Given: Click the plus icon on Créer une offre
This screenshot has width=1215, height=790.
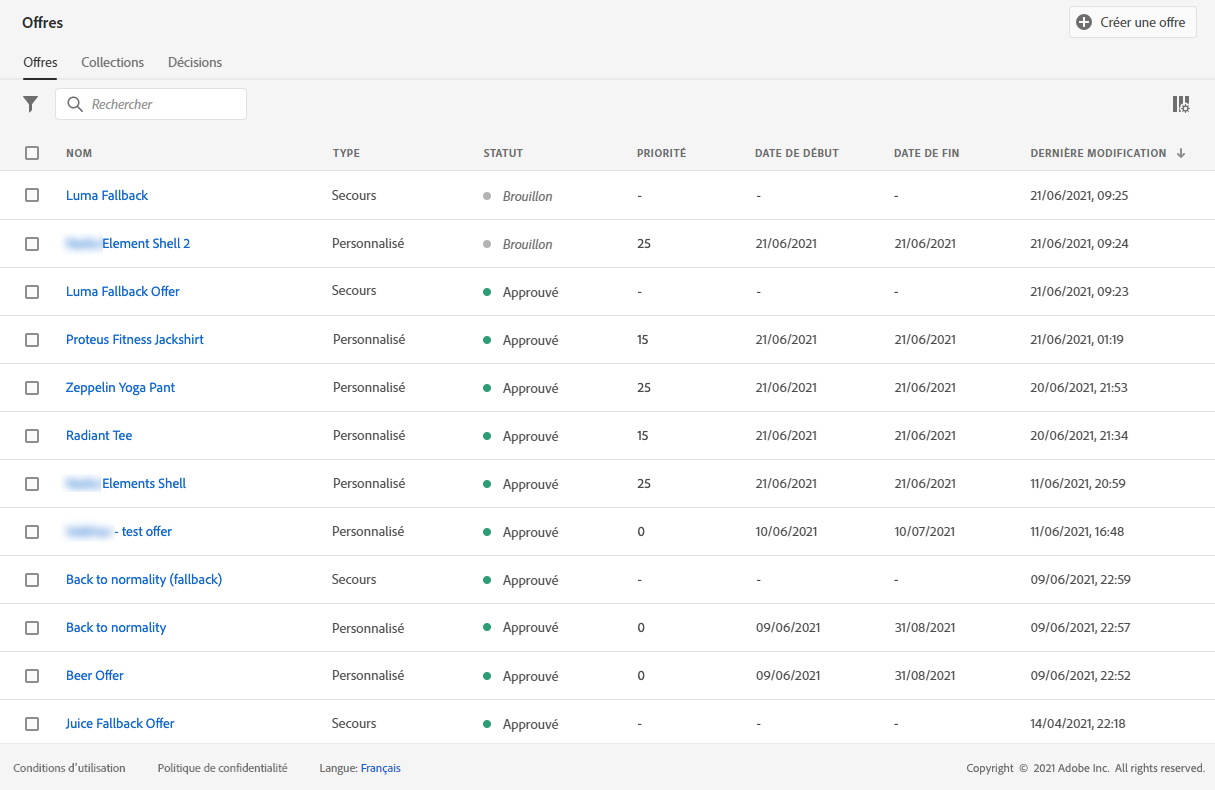Looking at the screenshot, I should pyautogui.click(x=1084, y=22).
